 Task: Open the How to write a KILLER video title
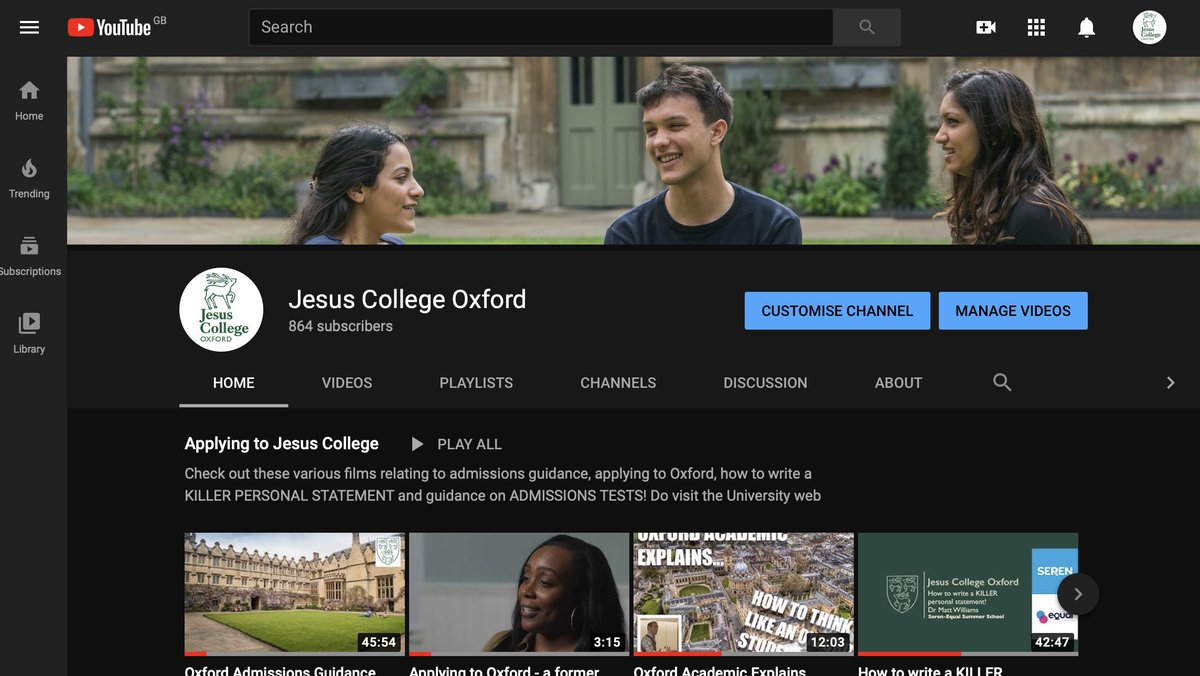click(x=930, y=670)
